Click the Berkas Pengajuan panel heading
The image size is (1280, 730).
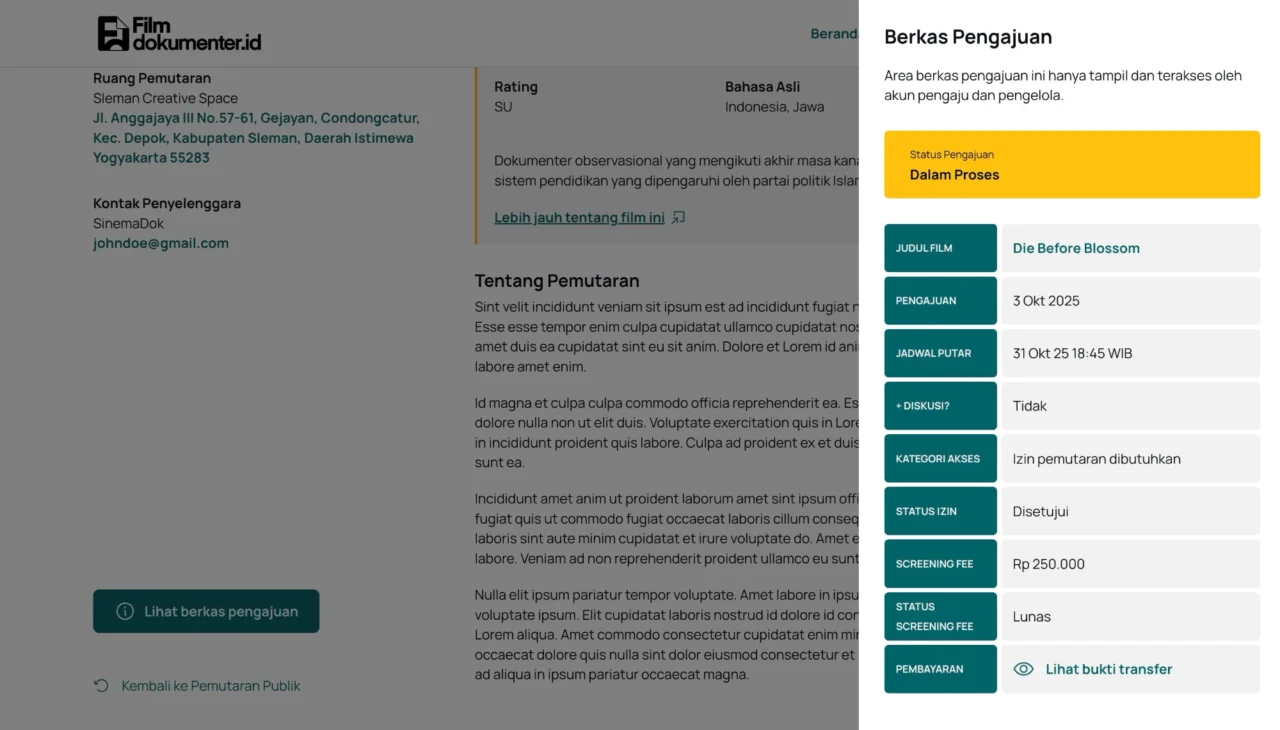click(x=968, y=37)
